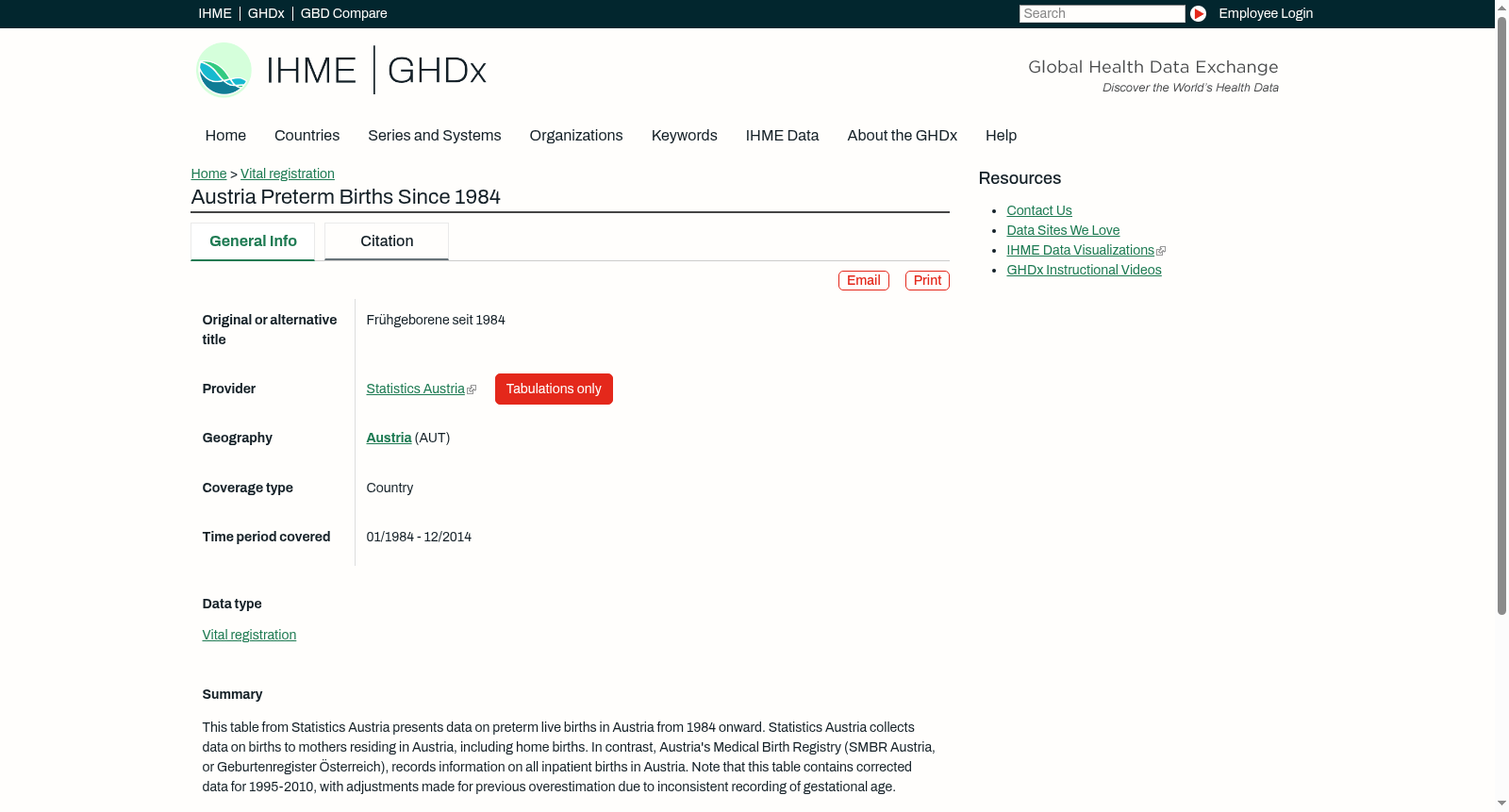
Task: Open Employee Login
Action: (1266, 13)
